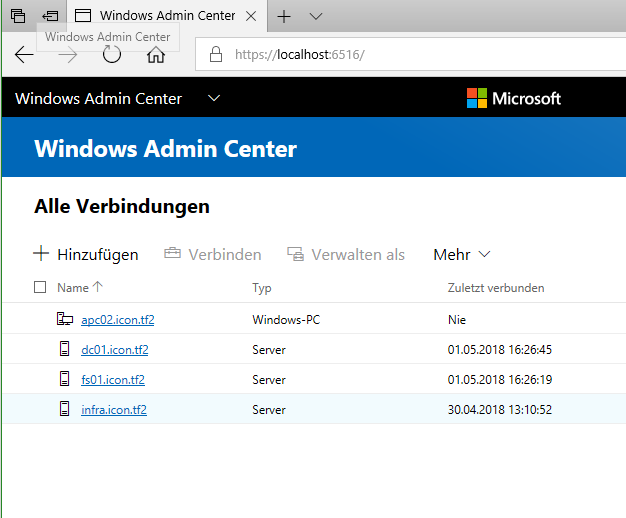Image resolution: width=626 pixels, height=518 pixels.
Task: Click the Microsoft logo
Action: (514, 98)
